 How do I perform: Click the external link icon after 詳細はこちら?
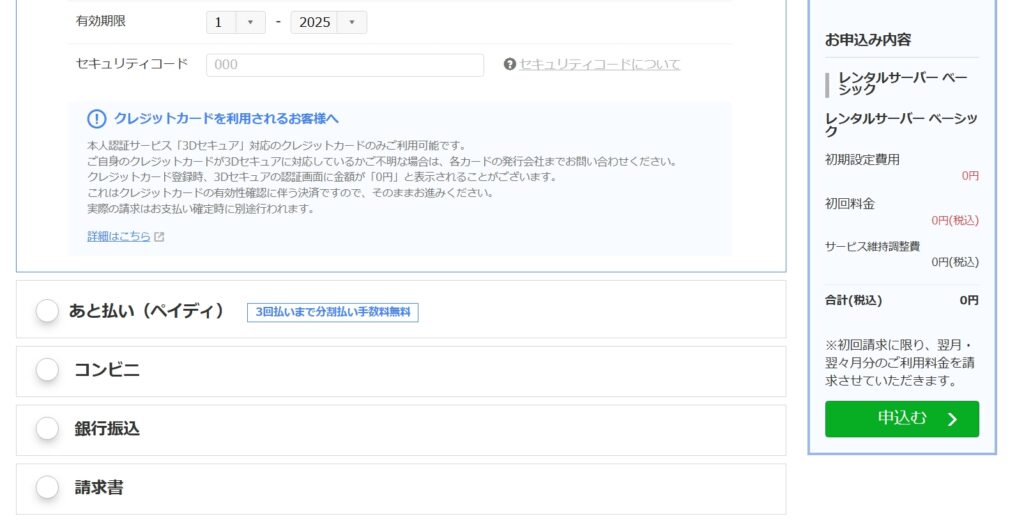[x=159, y=237]
